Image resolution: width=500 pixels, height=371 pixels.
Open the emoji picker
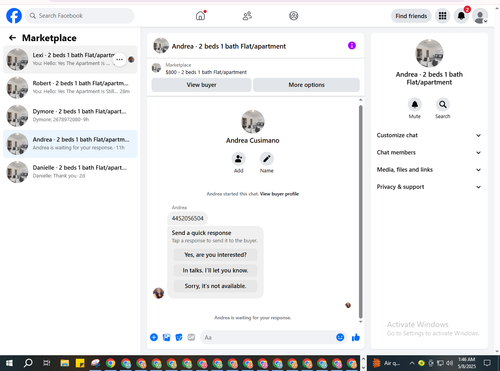[x=340, y=337]
